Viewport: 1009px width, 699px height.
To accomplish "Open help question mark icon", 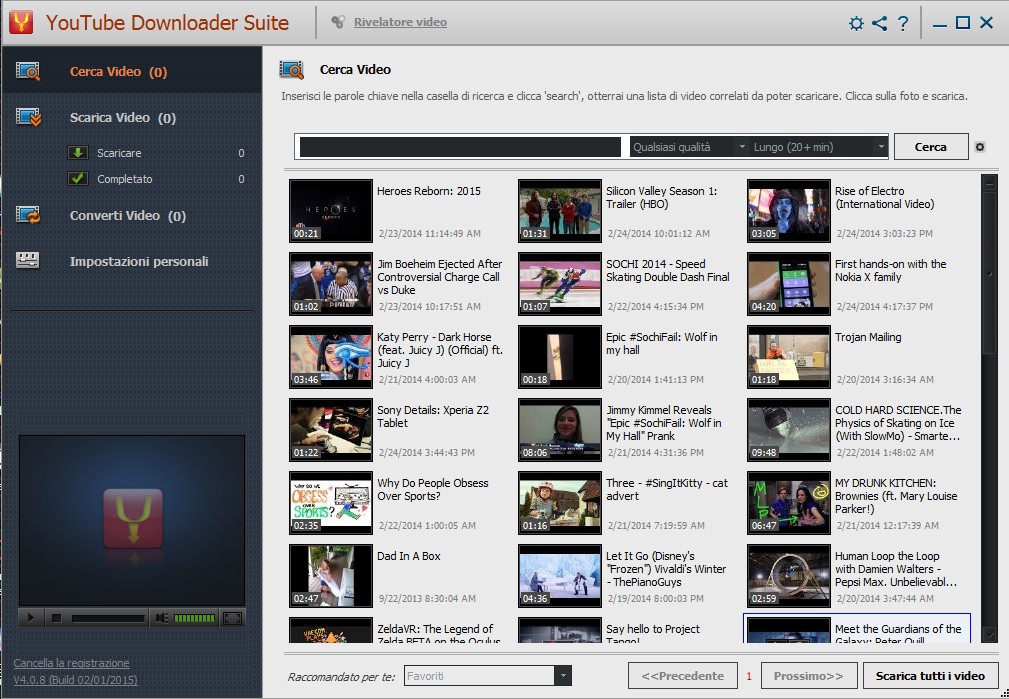I will 903,23.
